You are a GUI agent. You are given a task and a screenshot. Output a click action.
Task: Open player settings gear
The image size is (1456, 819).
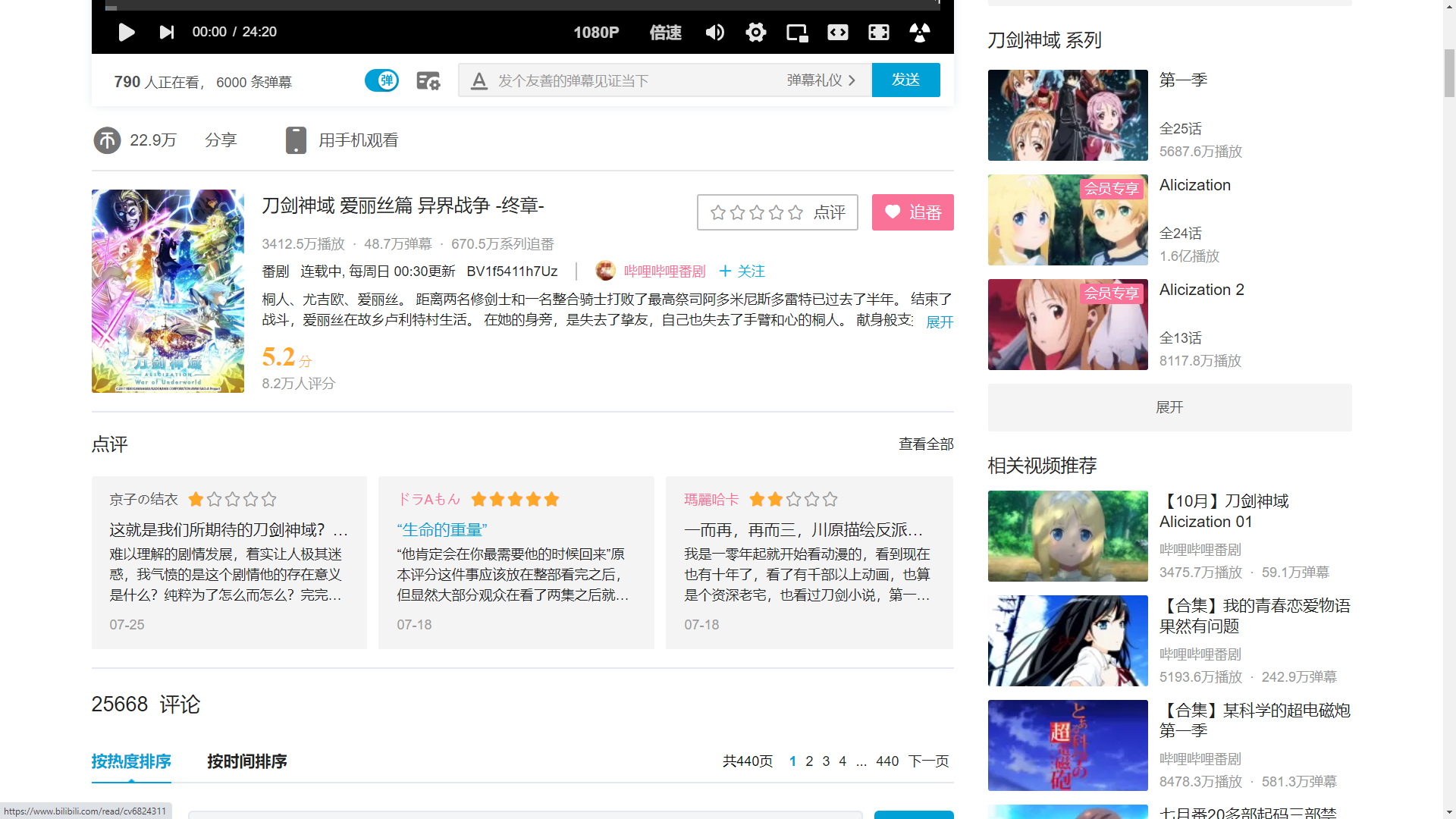755,33
